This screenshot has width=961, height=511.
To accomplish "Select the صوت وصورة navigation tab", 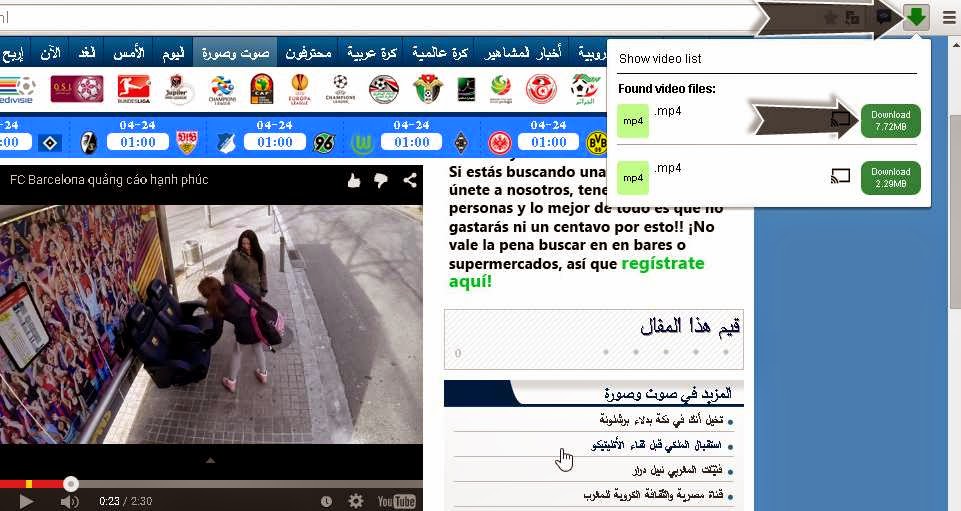I will [x=235, y=53].
